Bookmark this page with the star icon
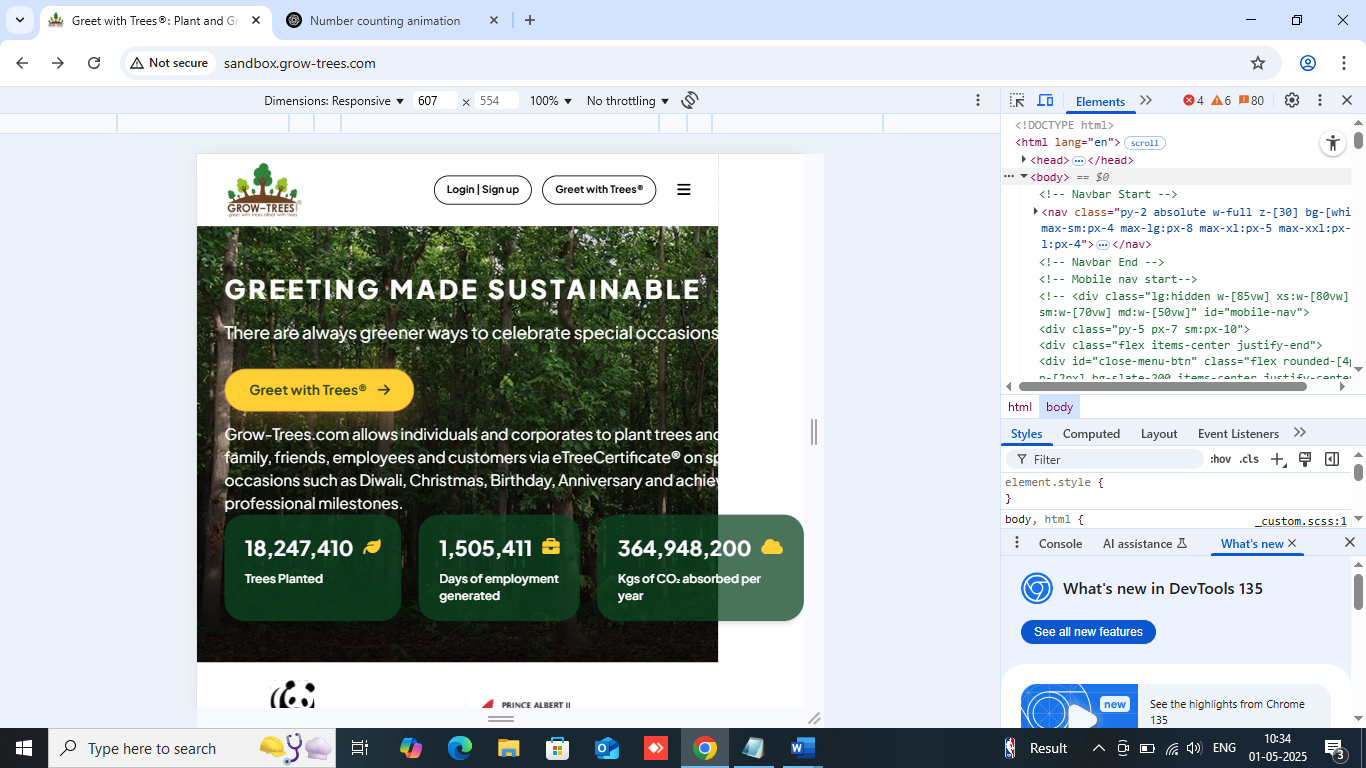The image size is (1366, 768). pos(1258,63)
